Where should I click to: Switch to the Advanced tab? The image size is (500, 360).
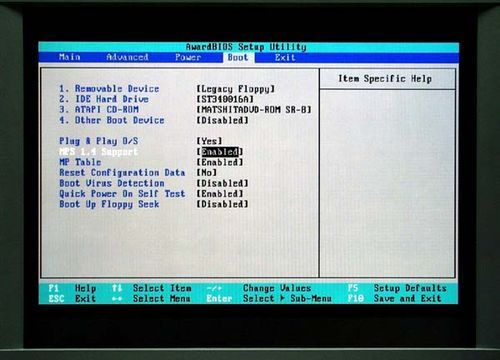click(127, 57)
